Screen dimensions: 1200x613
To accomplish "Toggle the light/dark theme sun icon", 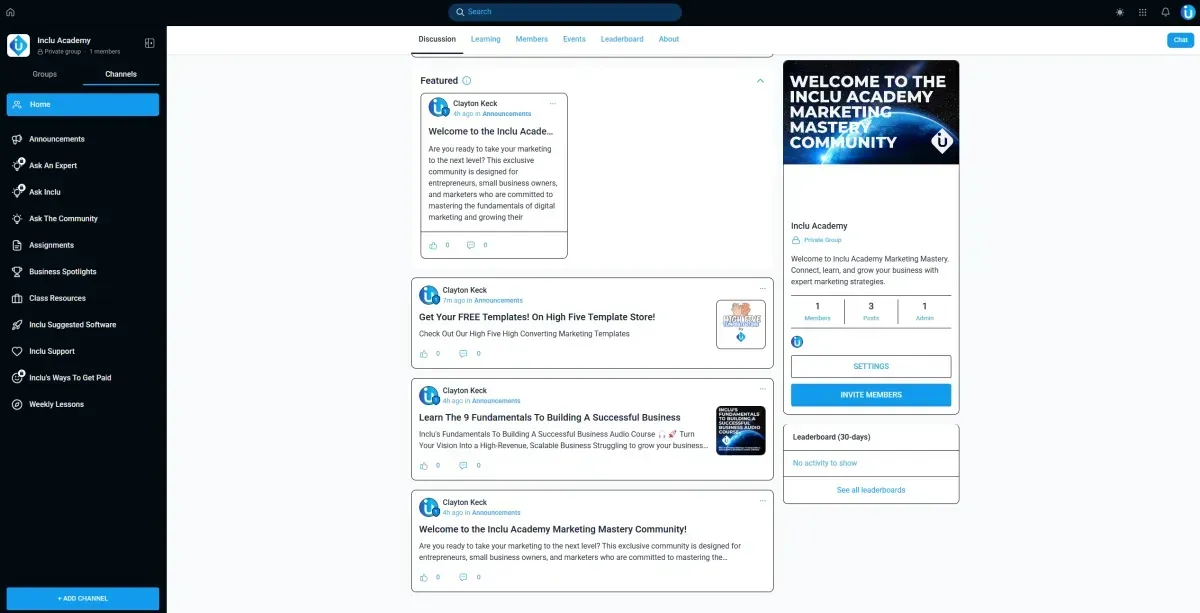I will [1119, 12].
